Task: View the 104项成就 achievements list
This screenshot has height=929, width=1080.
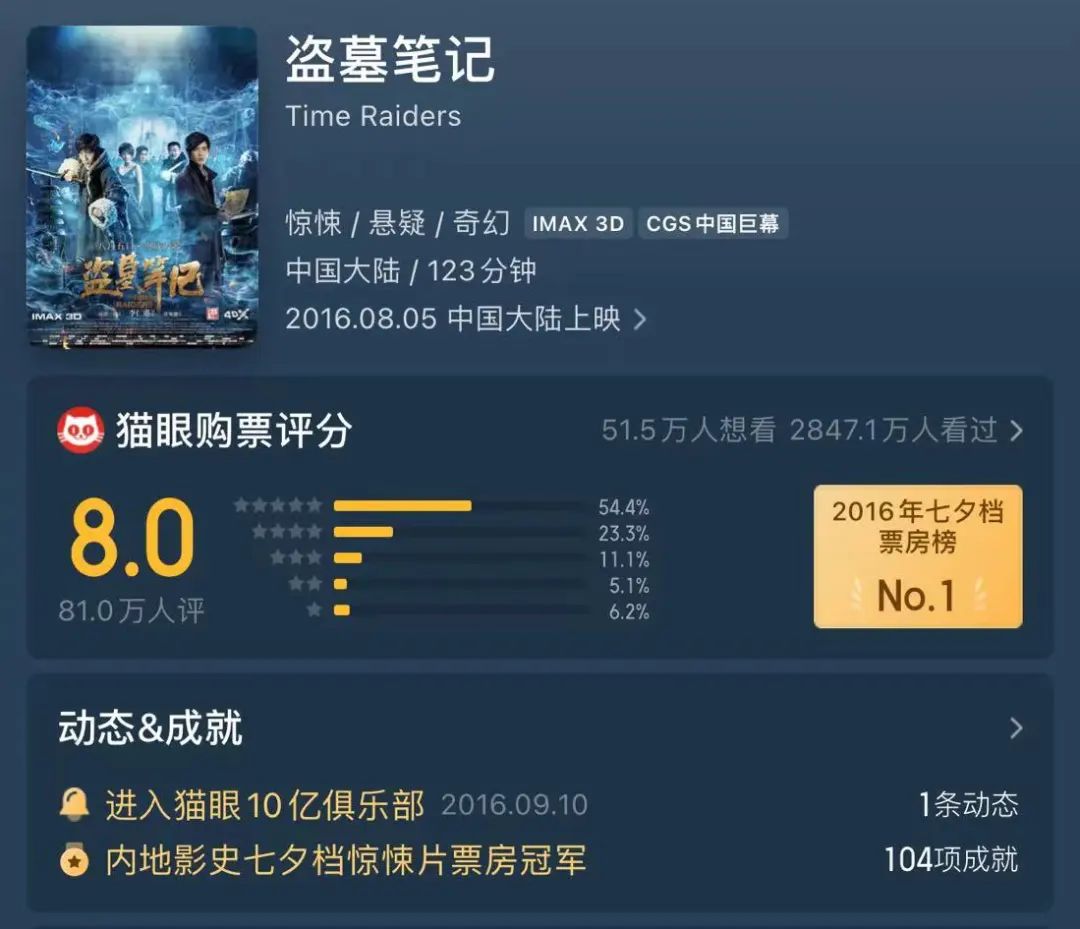Action: [x=951, y=859]
